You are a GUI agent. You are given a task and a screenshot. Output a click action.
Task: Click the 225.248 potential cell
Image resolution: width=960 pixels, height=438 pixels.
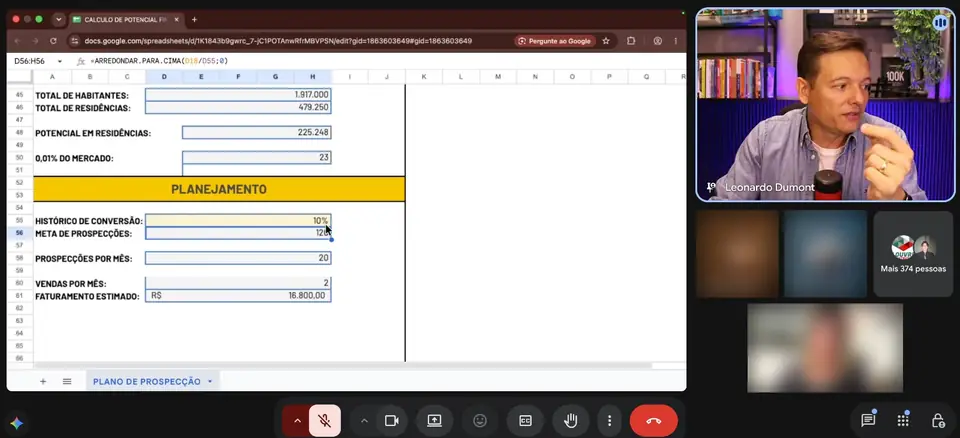pos(257,132)
